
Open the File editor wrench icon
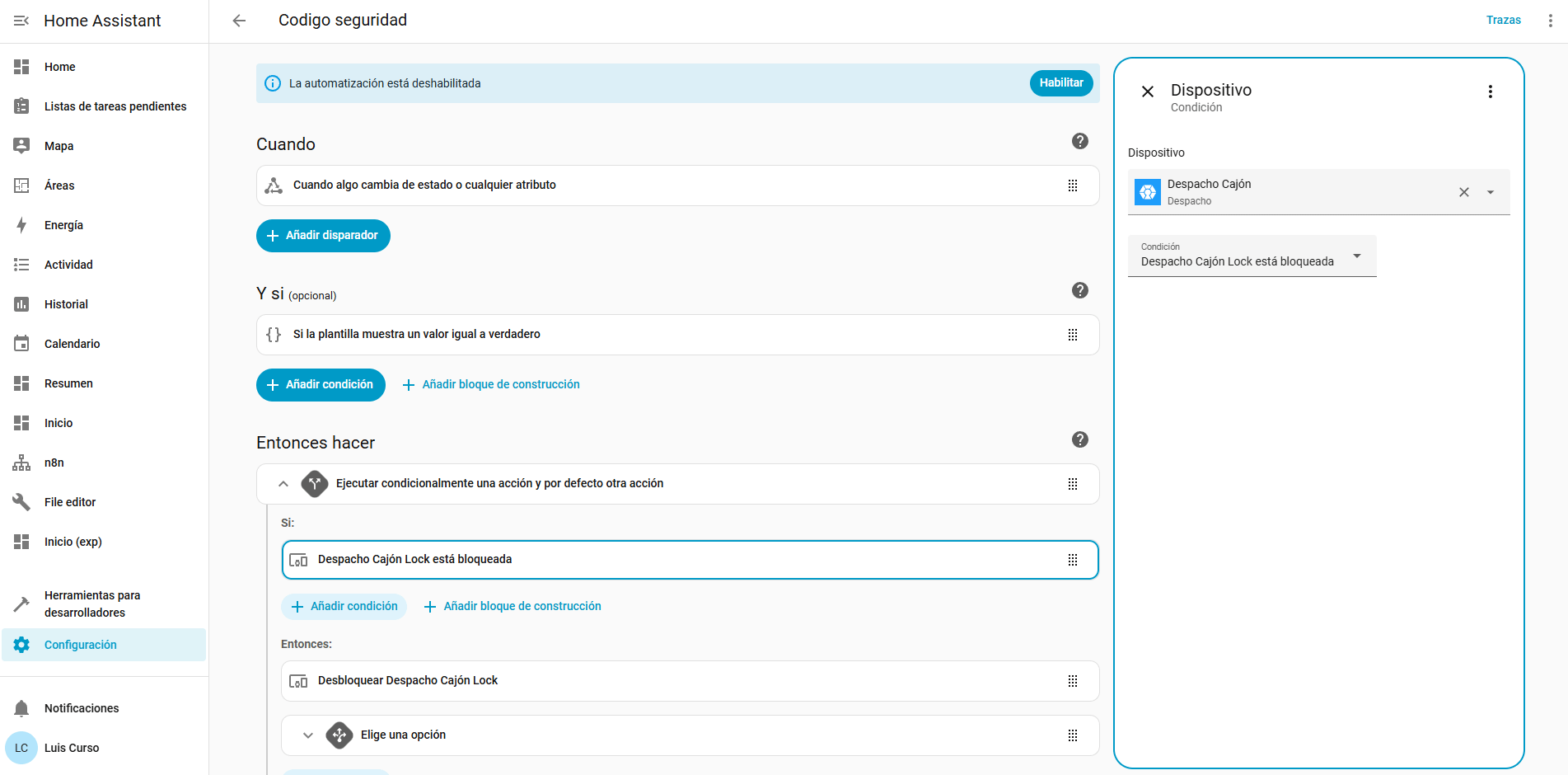21,502
